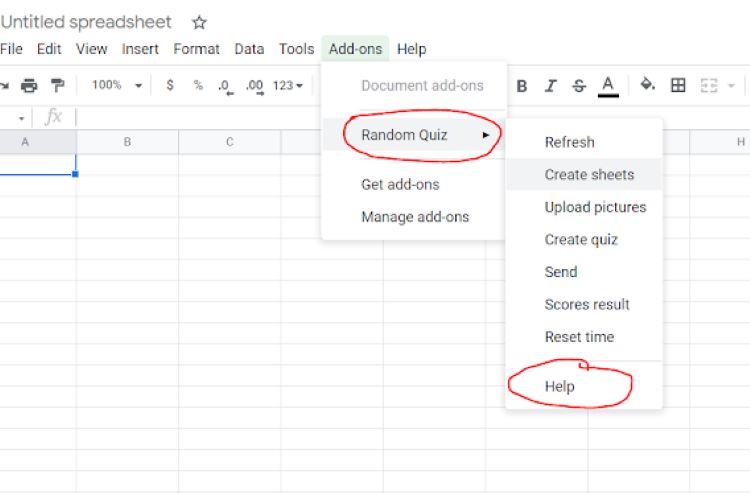Select column A header
Screen dimensions: 750x494
(x=38, y=142)
